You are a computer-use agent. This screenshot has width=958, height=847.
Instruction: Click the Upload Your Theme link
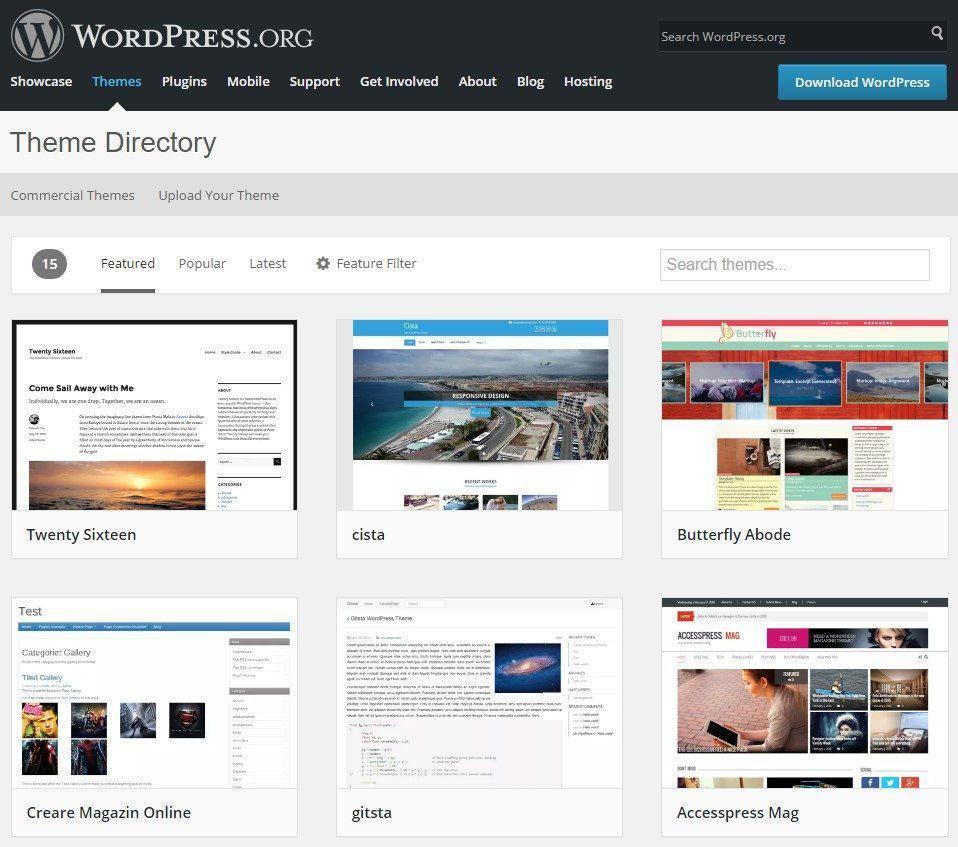point(218,196)
